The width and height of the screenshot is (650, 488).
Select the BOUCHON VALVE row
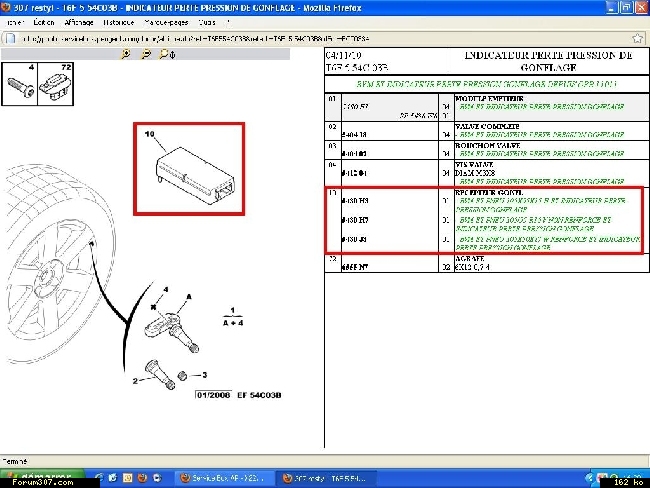[487, 149]
